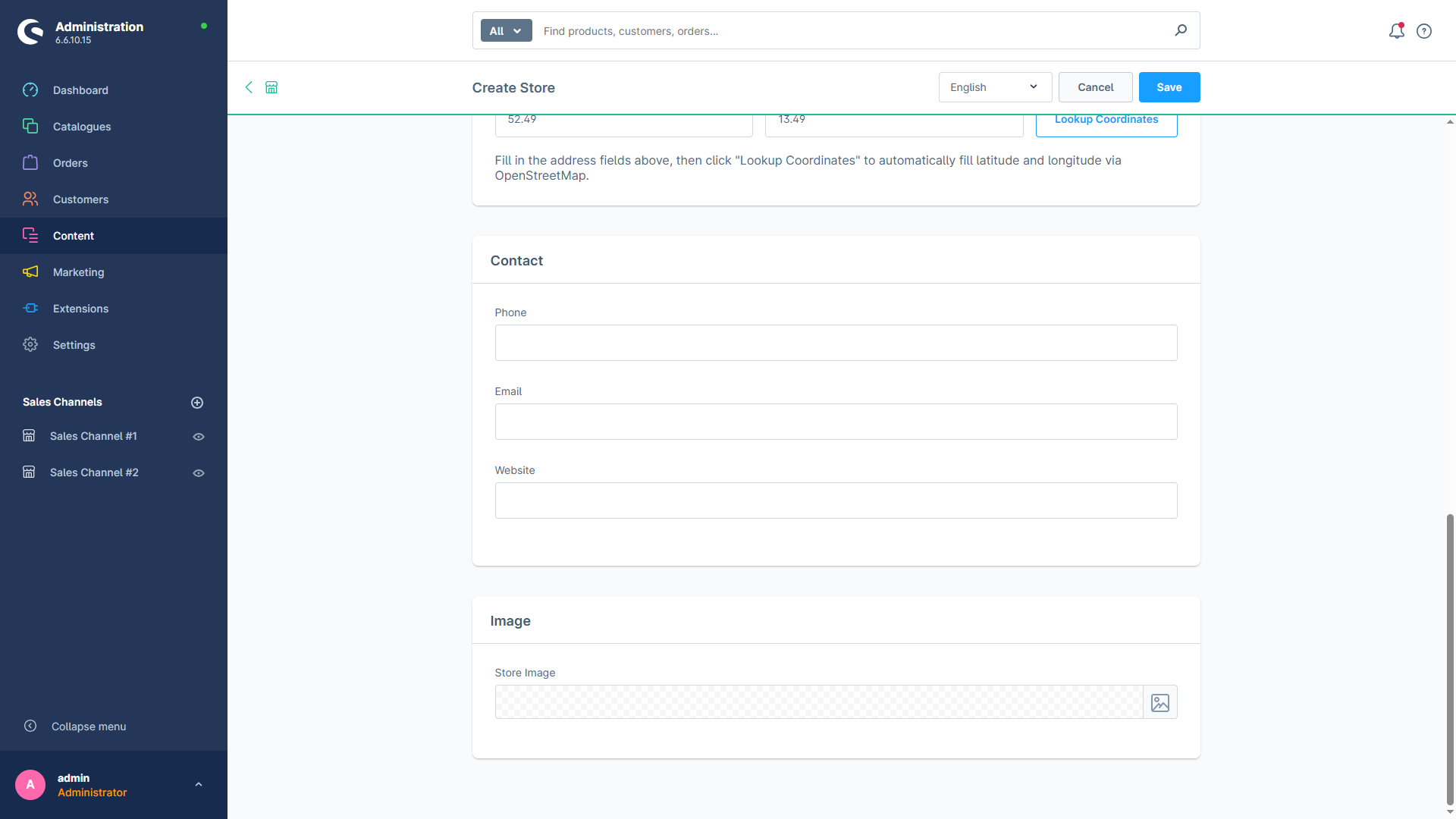Click the Store Image preview area
The image size is (1456, 819).
(x=819, y=702)
